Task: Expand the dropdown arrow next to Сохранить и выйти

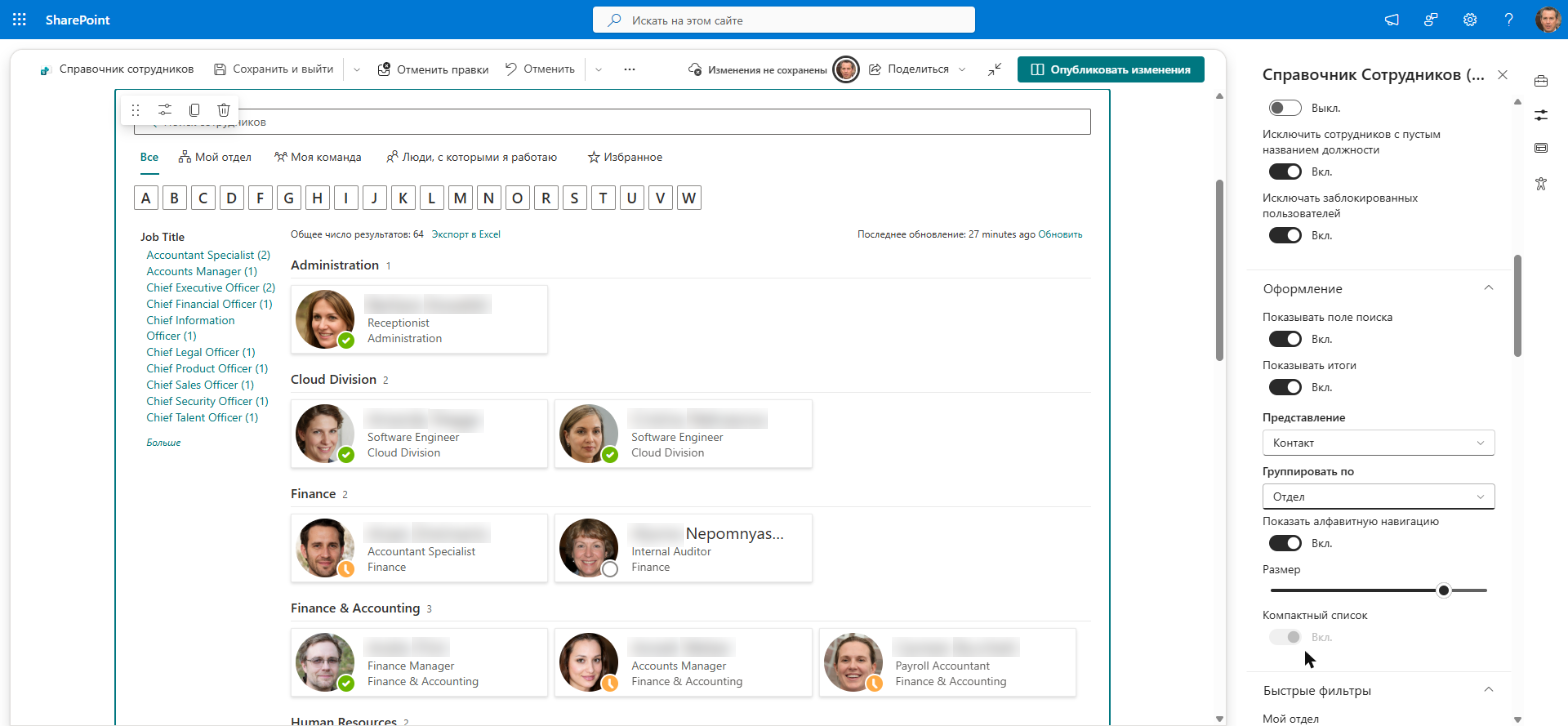Action: point(356,70)
